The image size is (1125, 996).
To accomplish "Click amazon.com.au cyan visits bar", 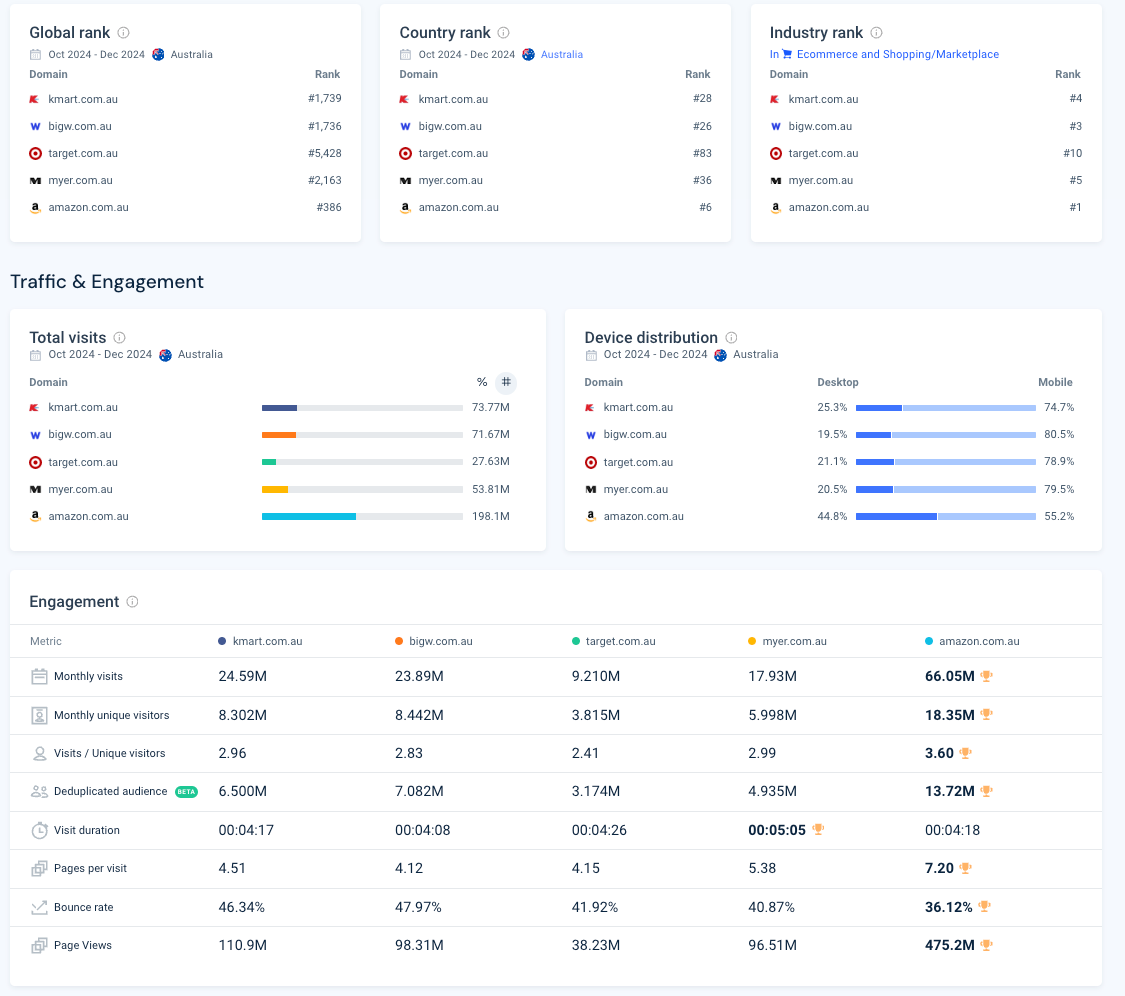I will [309, 517].
